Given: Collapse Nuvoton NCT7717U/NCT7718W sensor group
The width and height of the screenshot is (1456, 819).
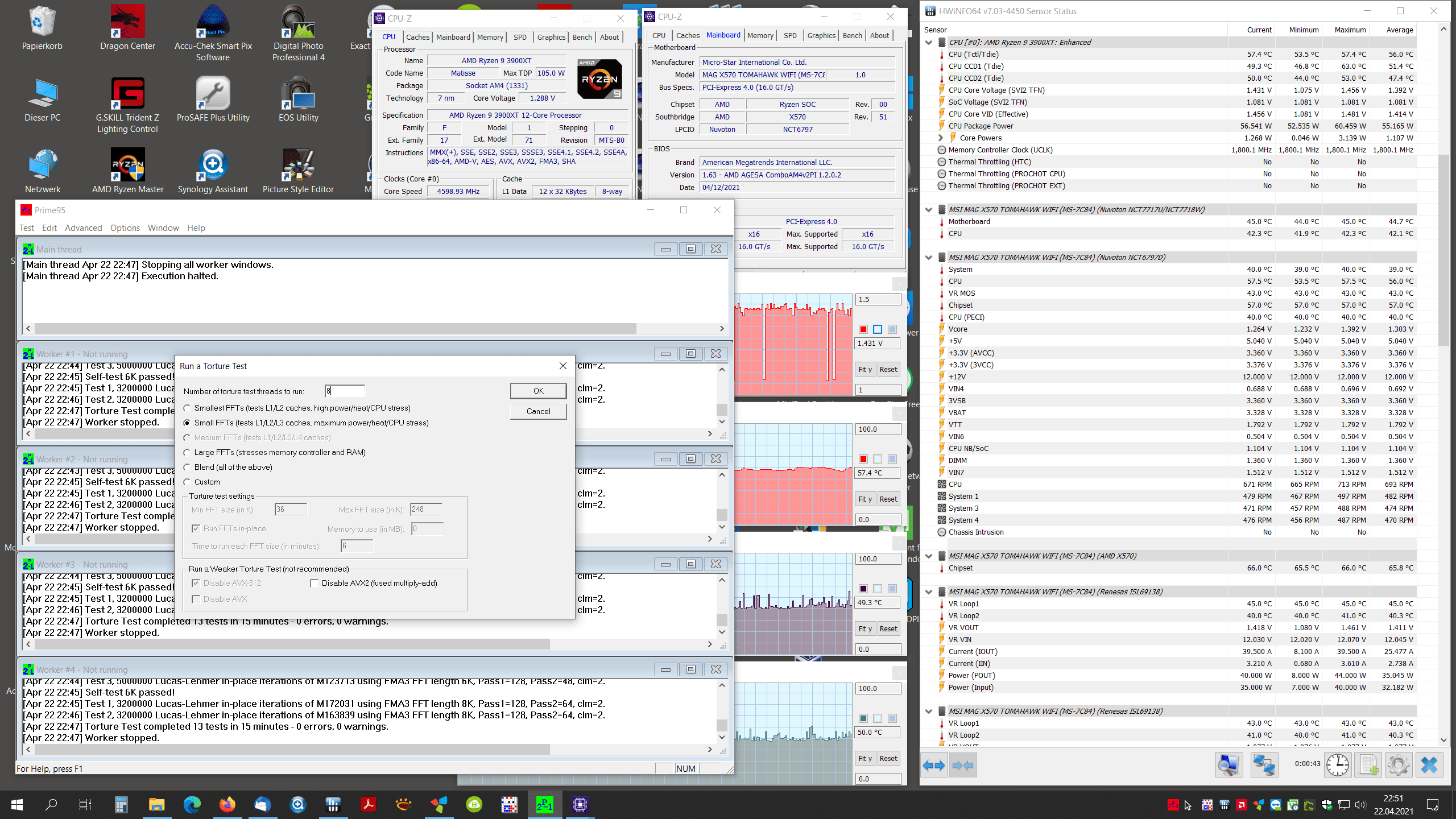Looking at the screenshot, I should pos(929,209).
